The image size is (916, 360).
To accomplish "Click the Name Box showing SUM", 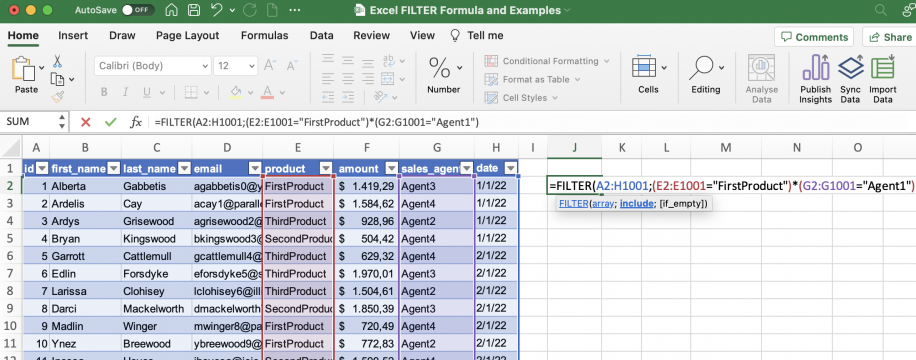I will [x=35, y=122].
